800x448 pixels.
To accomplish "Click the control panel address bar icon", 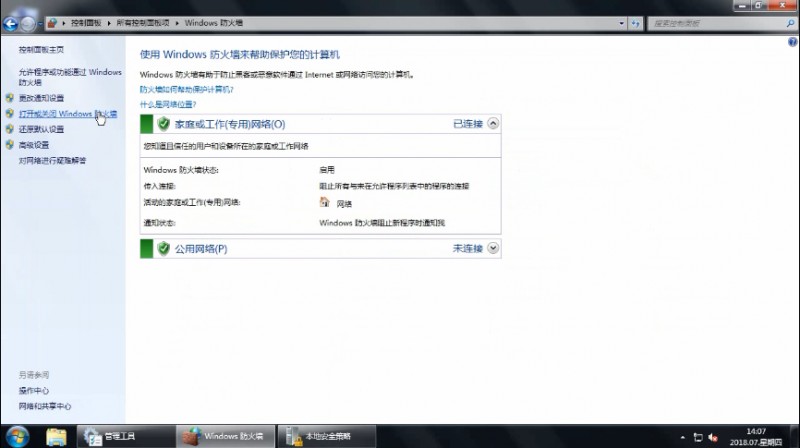I will click(x=52, y=23).
